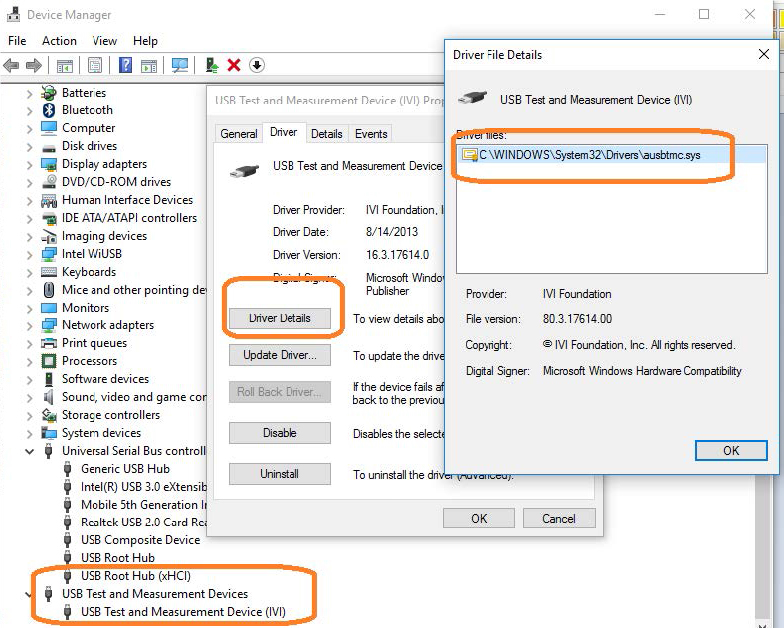Viewport: 784px width, 628px height.
Task: Click the Back arrow in toolbar
Action: 12,66
